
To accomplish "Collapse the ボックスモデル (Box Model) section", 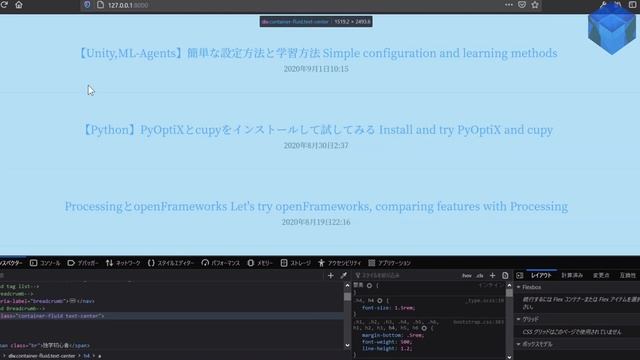I will (519, 344).
